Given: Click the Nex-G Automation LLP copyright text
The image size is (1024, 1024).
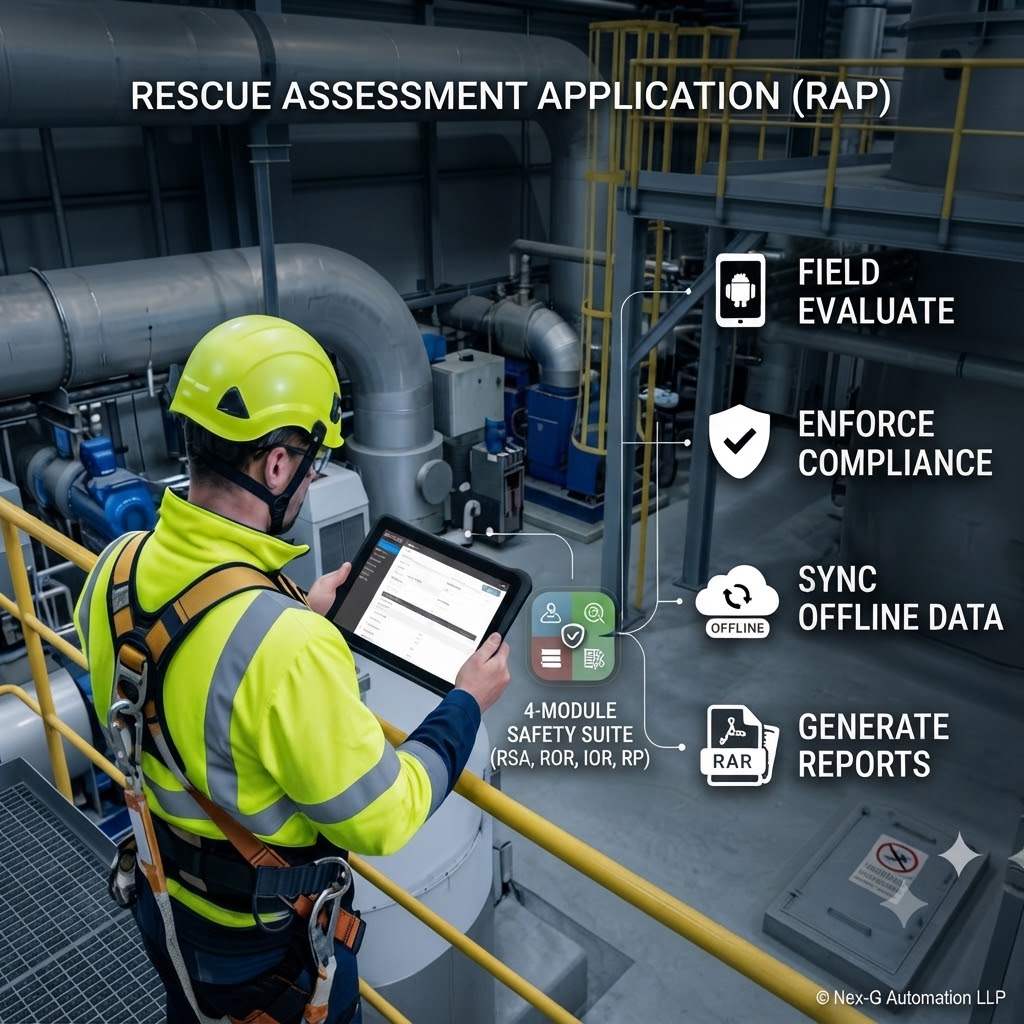Looking at the screenshot, I should point(911,997).
